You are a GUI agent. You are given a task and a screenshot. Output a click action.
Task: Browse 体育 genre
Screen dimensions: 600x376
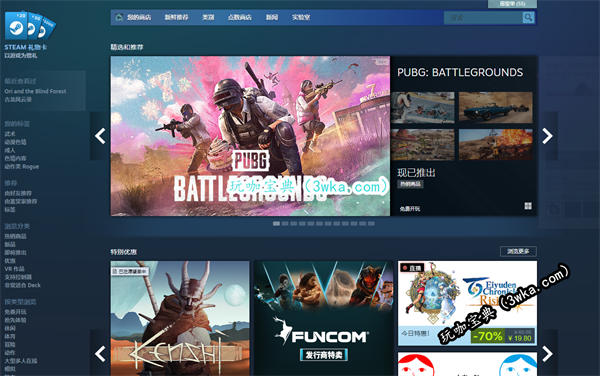pos(10,336)
